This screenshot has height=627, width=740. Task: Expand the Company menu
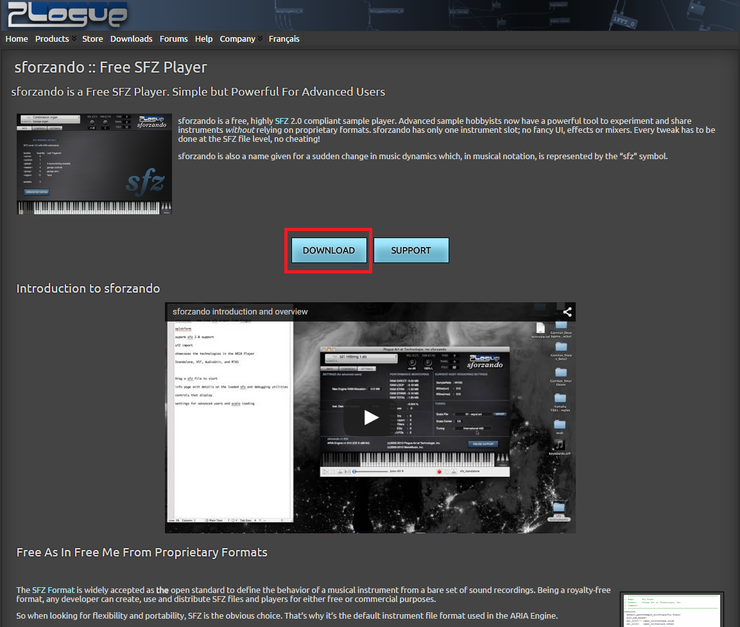pyautogui.click(x=240, y=39)
